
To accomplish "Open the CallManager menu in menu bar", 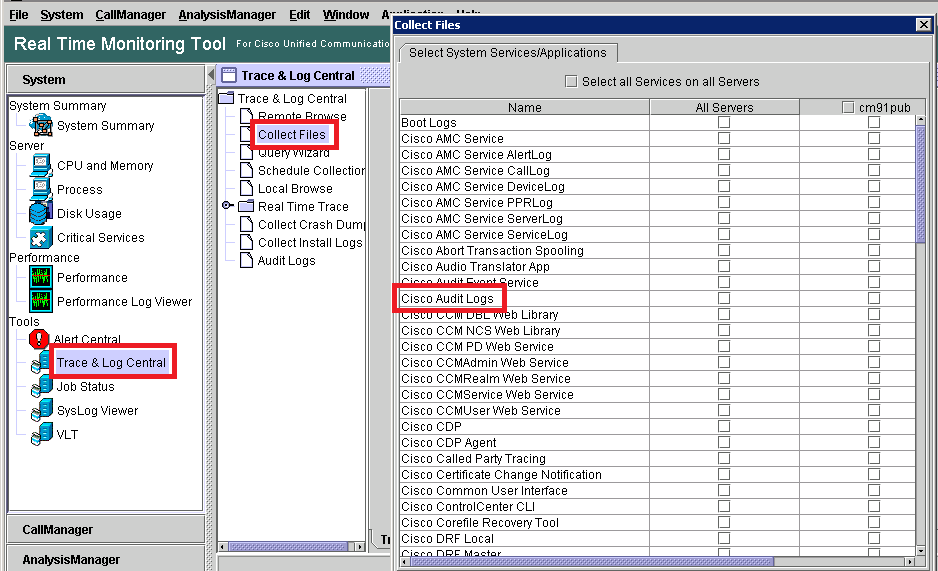I will [x=130, y=14].
